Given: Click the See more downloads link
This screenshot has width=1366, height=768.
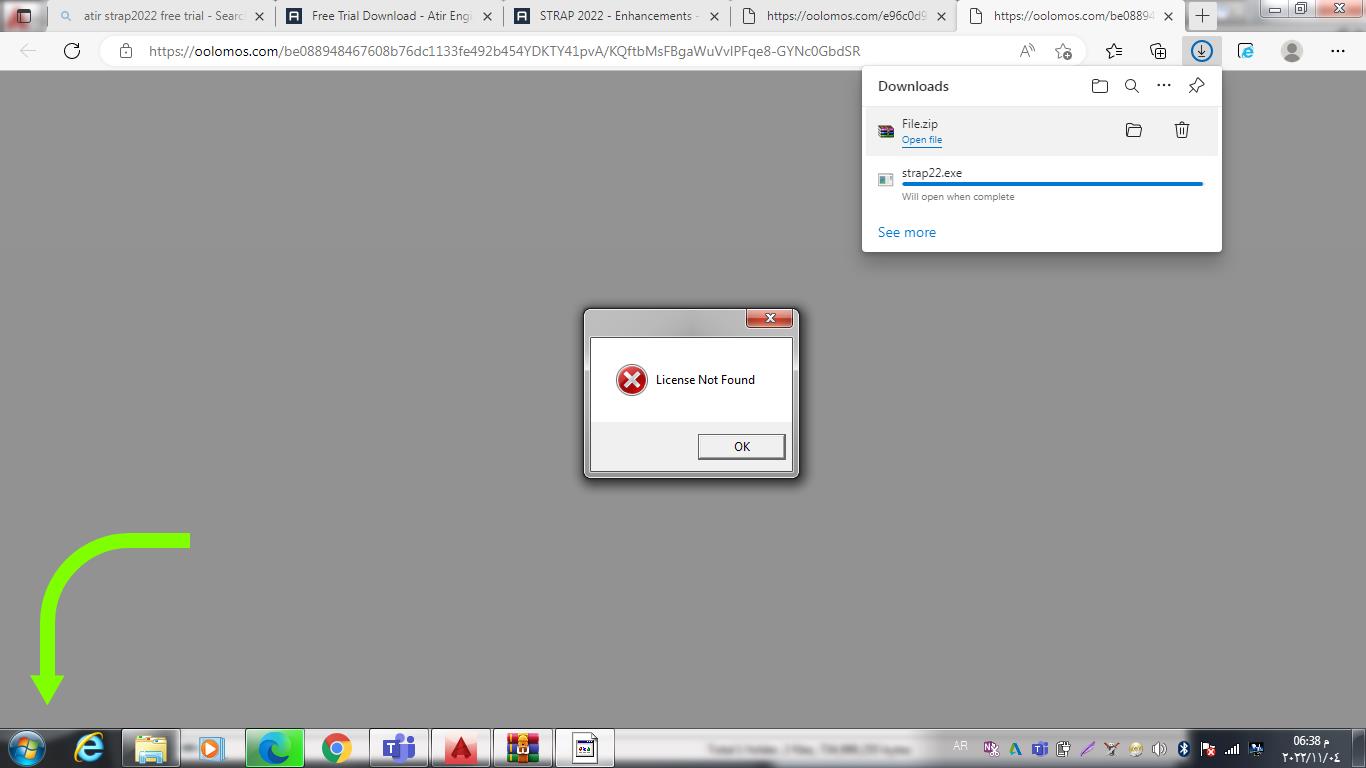Looking at the screenshot, I should coord(906,232).
